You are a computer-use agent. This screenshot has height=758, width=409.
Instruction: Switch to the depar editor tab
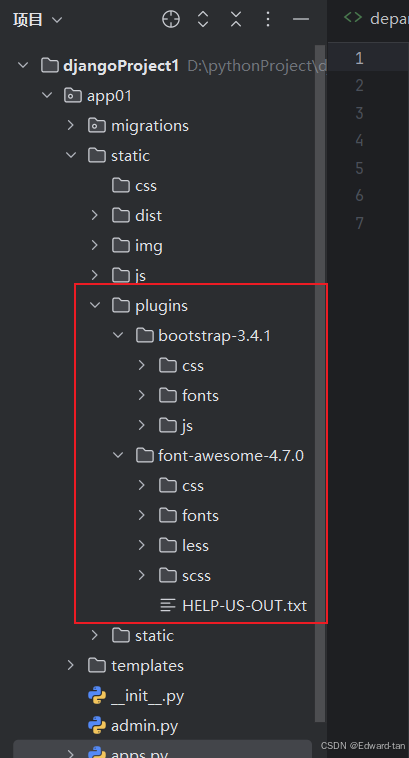376,18
